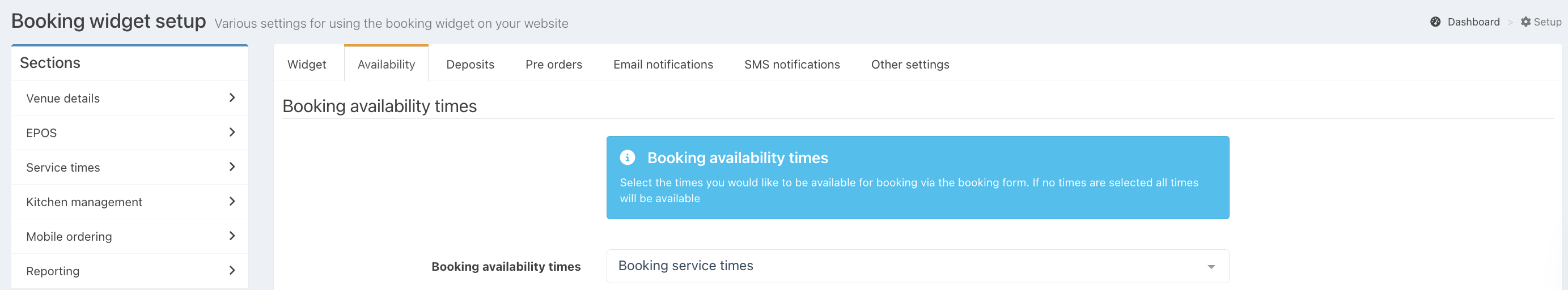This screenshot has width=1568, height=290.
Task: Expand Mobile ordering section arrow
Action: click(x=232, y=236)
